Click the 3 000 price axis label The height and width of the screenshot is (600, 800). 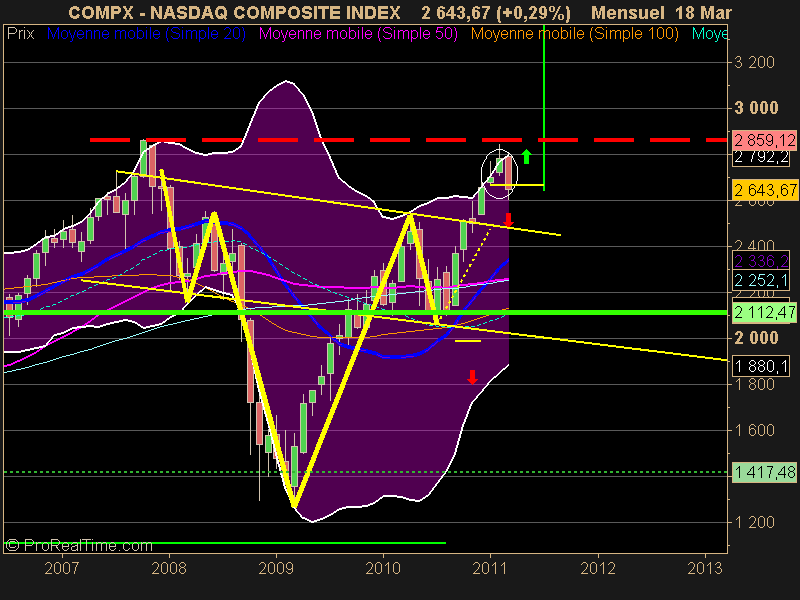tap(756, 108)
